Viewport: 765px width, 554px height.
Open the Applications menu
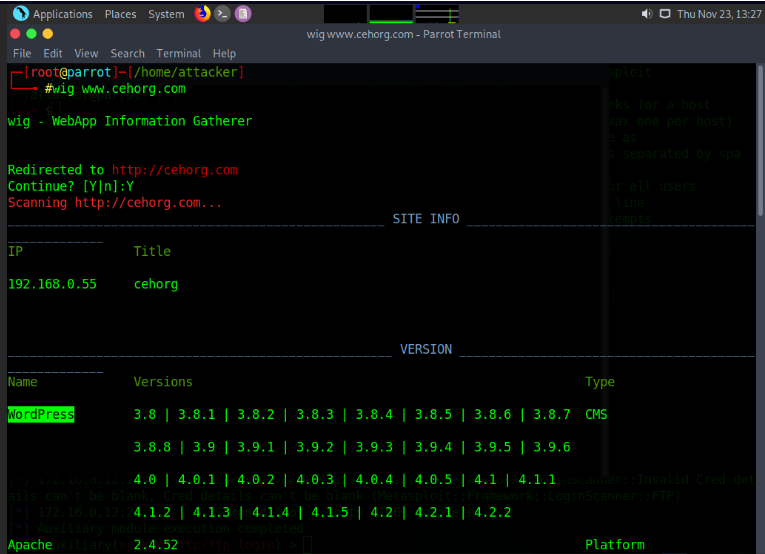(62, 14)
